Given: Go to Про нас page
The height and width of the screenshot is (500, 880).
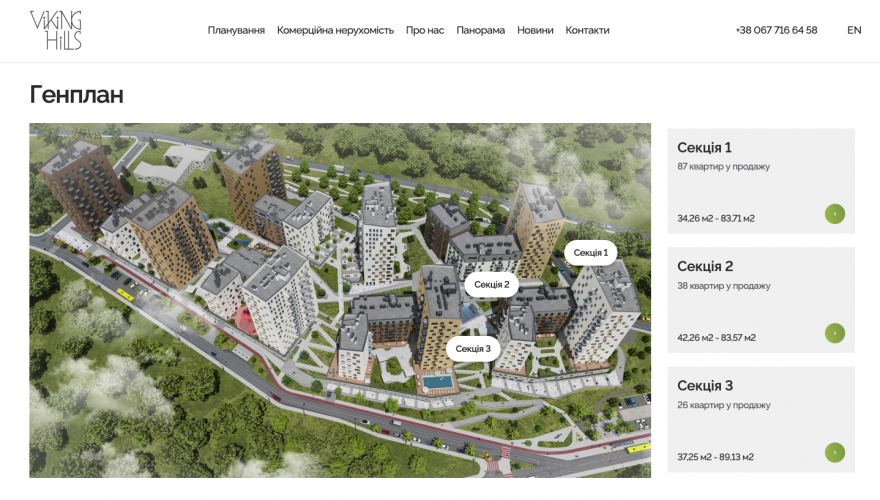Looking at the screenshot, I should [425, 30].
